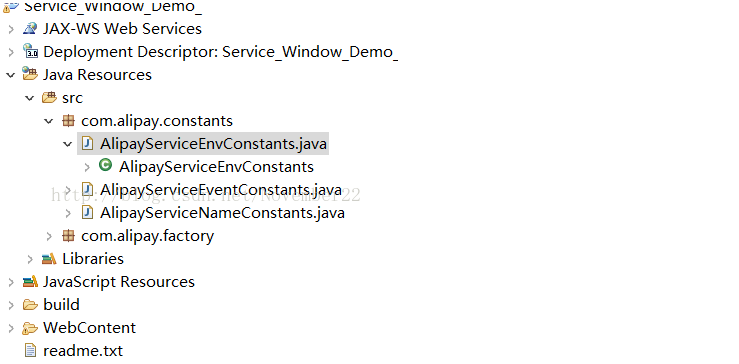Click the JavaScript Resources icon
Image resolution: width=739 pixels, height=364 pixels.
coord(30,281)
